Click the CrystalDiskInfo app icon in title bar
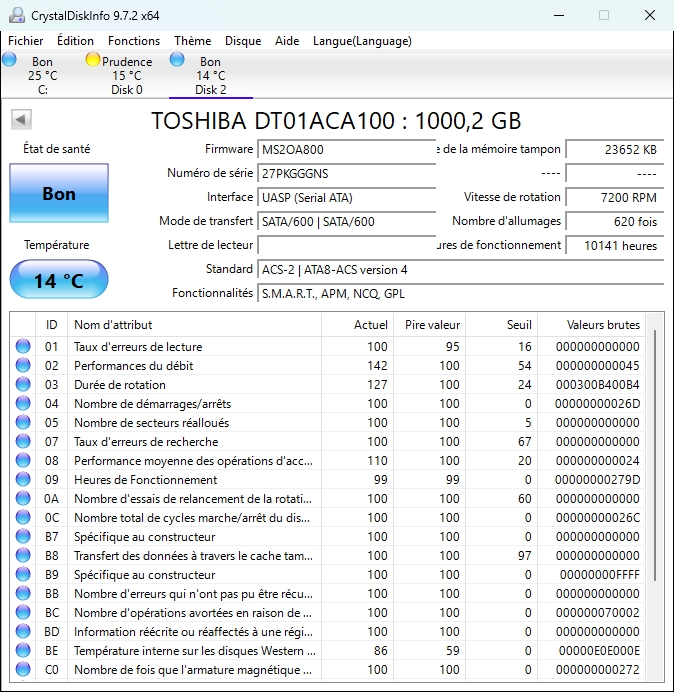 (17, 15)
